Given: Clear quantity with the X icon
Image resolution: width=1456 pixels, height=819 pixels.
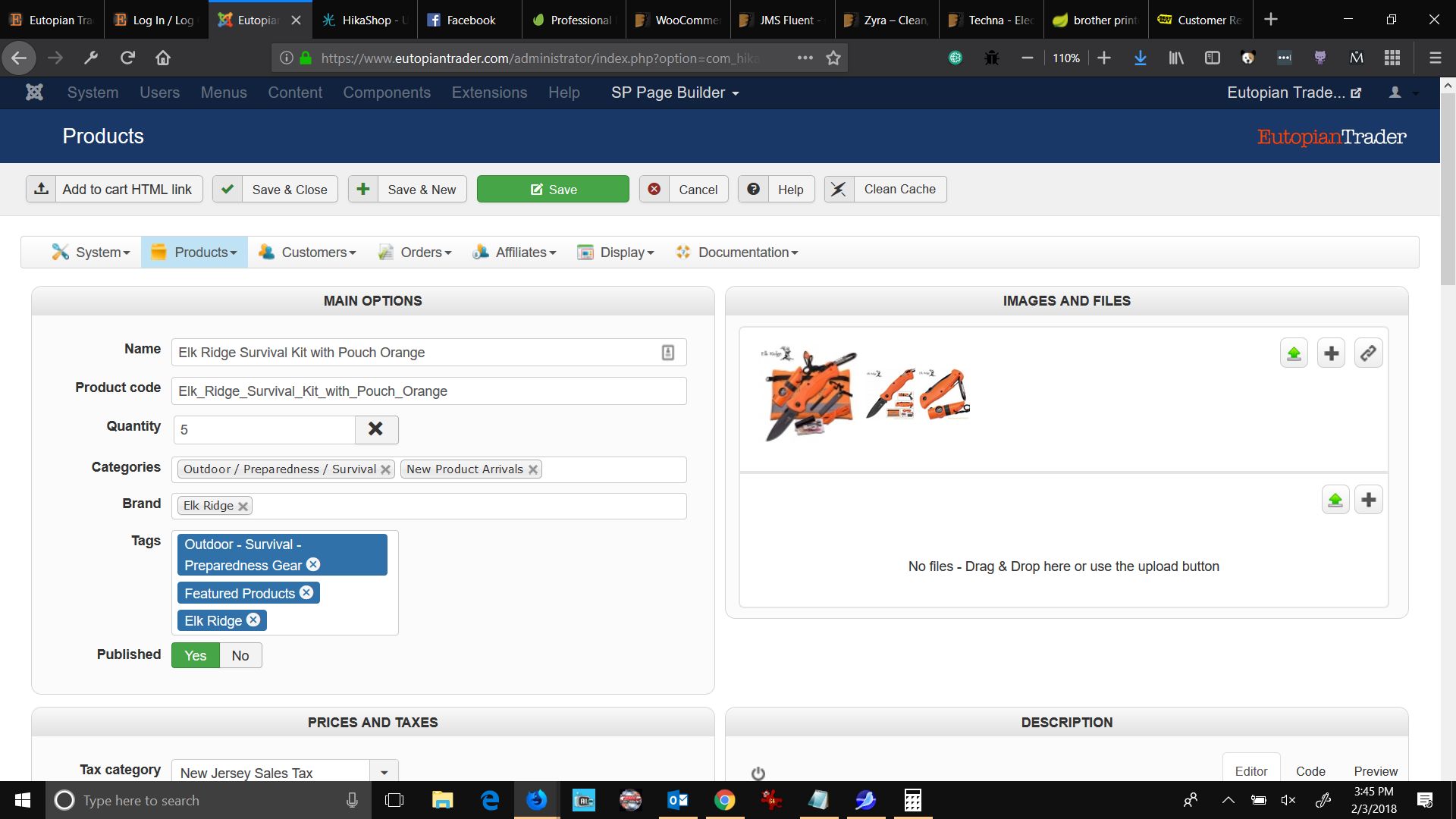Looking at the screenshot, I should tap(375, 429).
